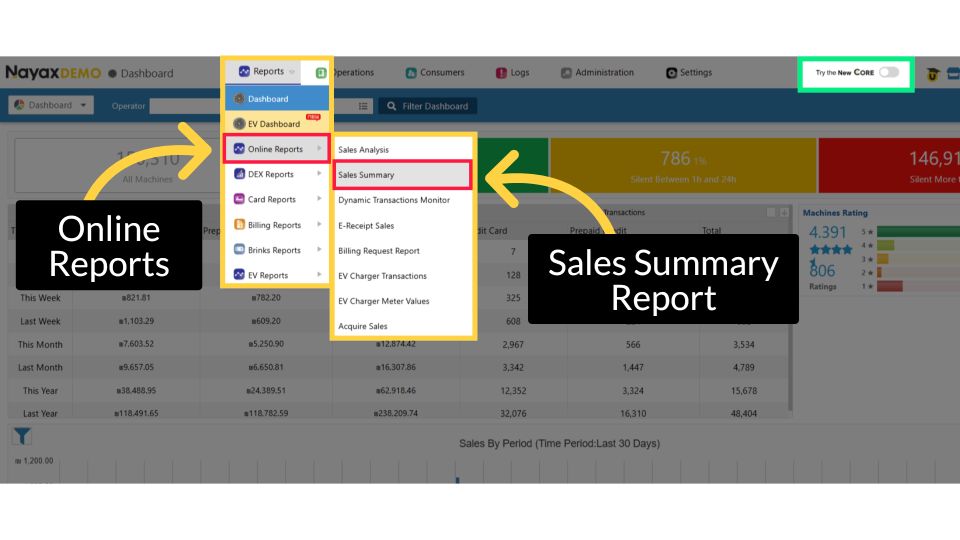Viewport: 960px width, 540px height.
Task: Click the Online Reports chart icon
Action: (239, 149)
